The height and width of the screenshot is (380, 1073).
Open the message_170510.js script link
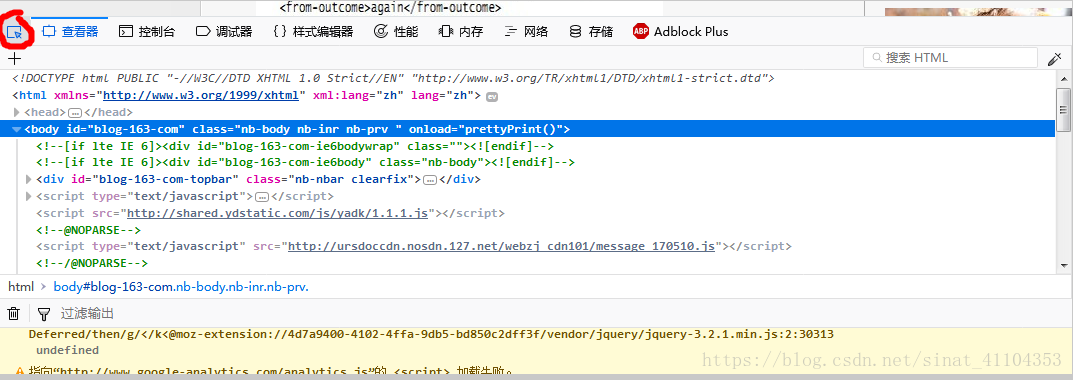pyautogui.click(x=502, y=246)
